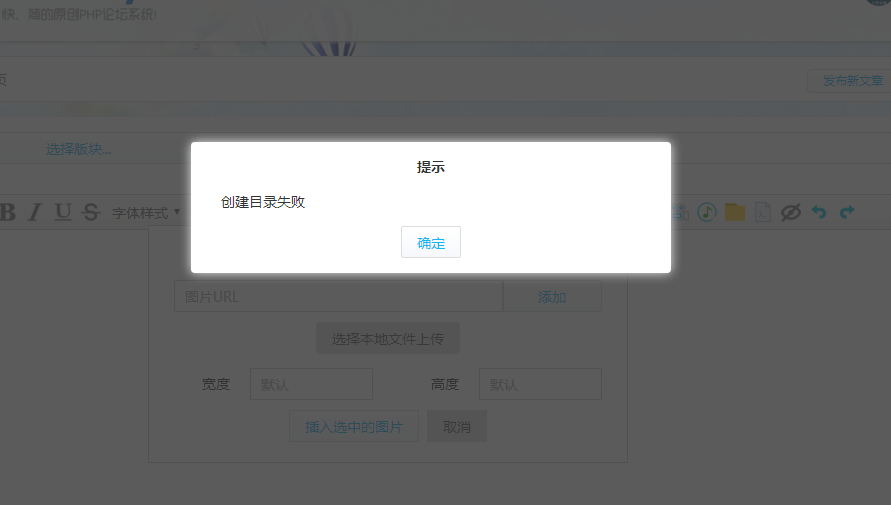Viewport: 891px width, 505px height.
Task: Click the 提示 dialog title
Action: pyautogui.click(x=431, y=167)
